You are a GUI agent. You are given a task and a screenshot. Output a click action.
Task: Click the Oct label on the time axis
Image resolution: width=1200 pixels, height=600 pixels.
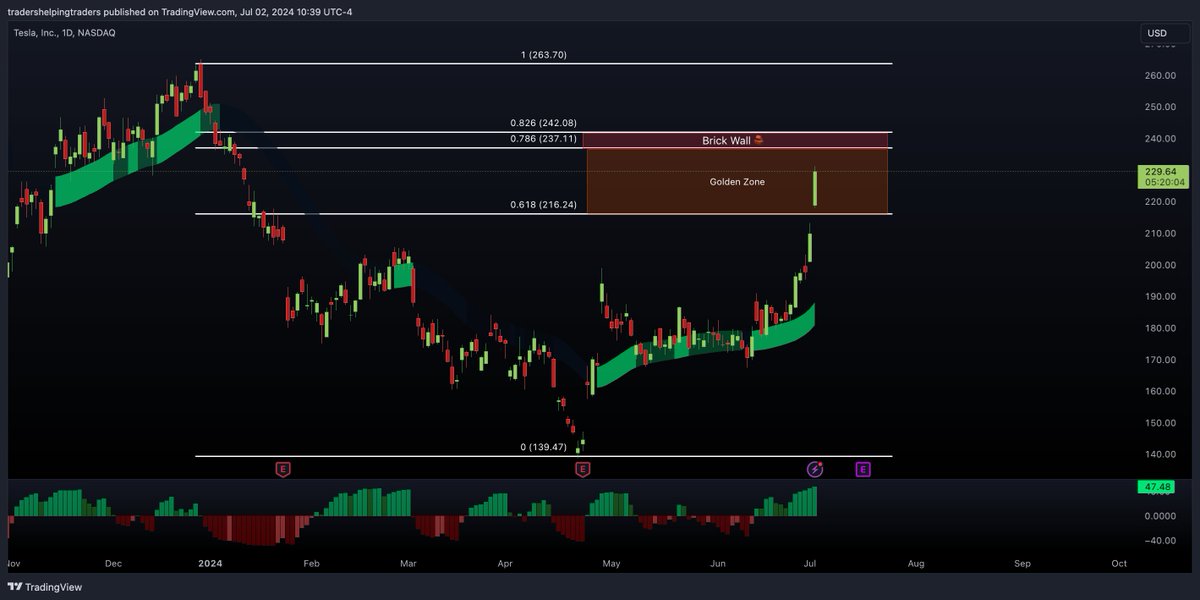[1119, 564]
